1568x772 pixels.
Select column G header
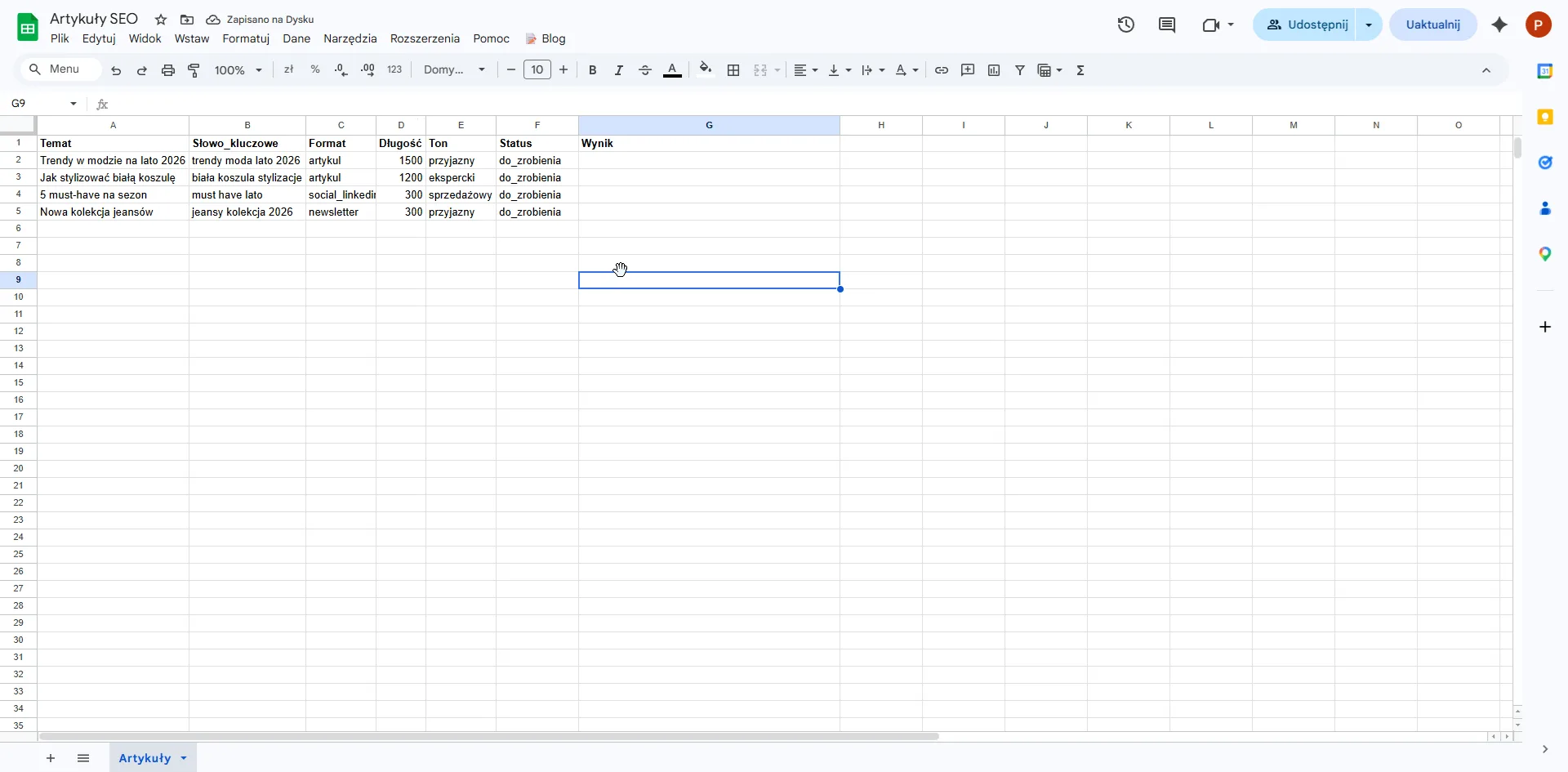709,125
